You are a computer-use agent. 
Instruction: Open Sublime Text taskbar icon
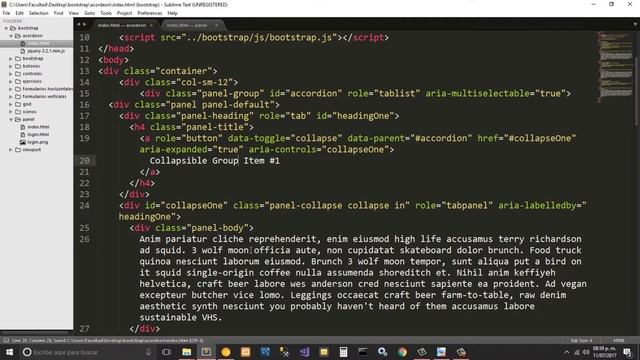click(206, 352)
